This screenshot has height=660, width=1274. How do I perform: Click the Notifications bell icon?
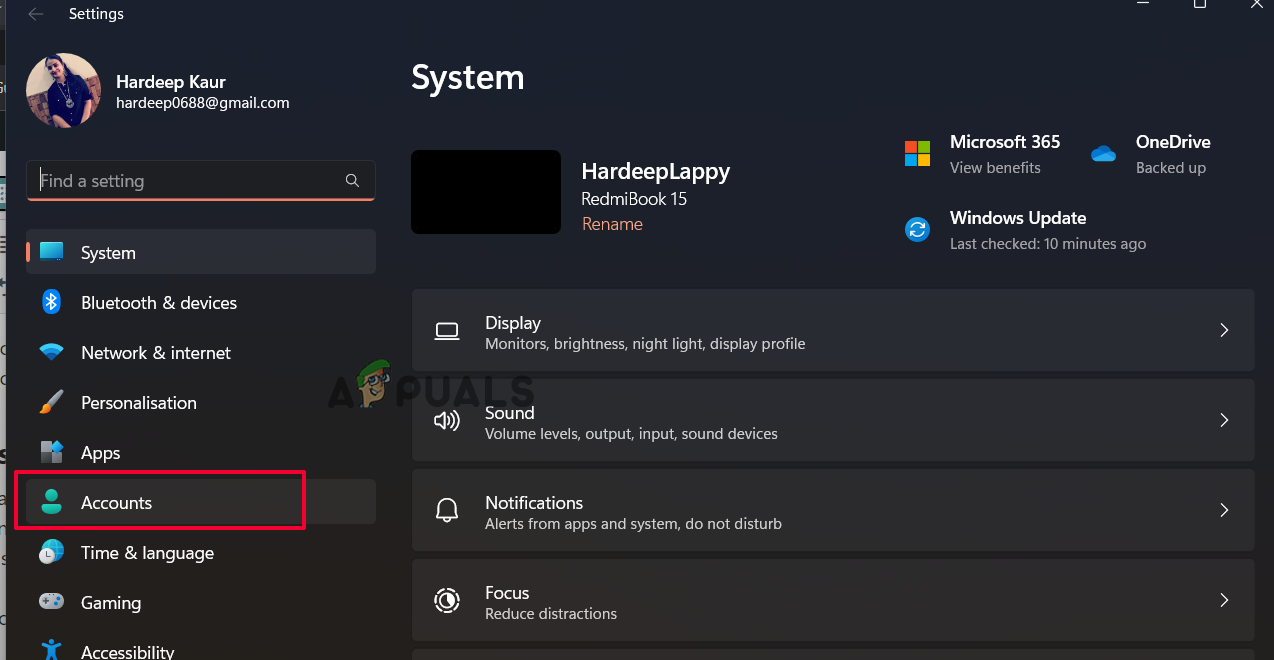coord(447,510)
